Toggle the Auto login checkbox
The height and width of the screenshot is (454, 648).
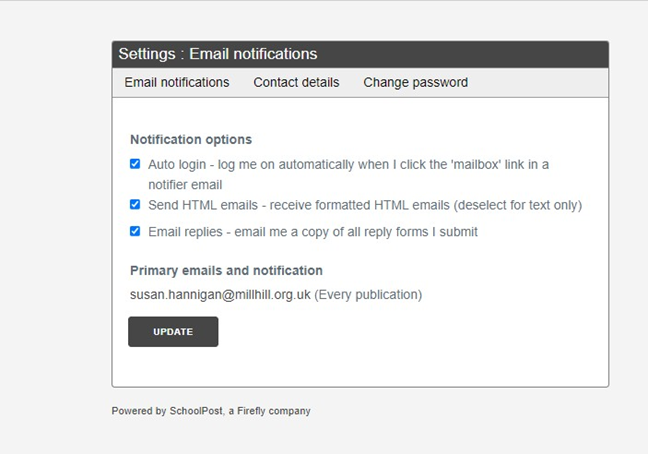(x=135, y=164)
